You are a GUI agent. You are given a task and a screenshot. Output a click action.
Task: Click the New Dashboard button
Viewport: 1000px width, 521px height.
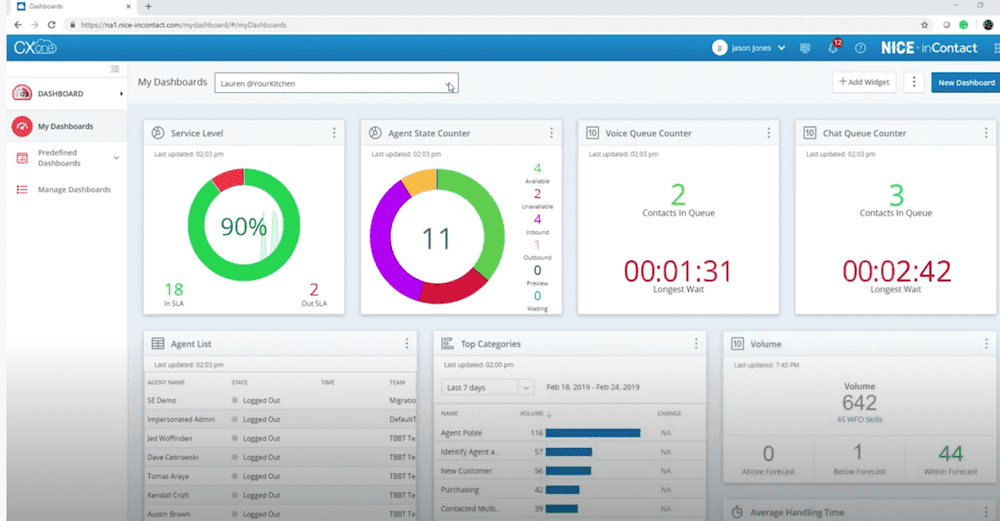[965, 83]
